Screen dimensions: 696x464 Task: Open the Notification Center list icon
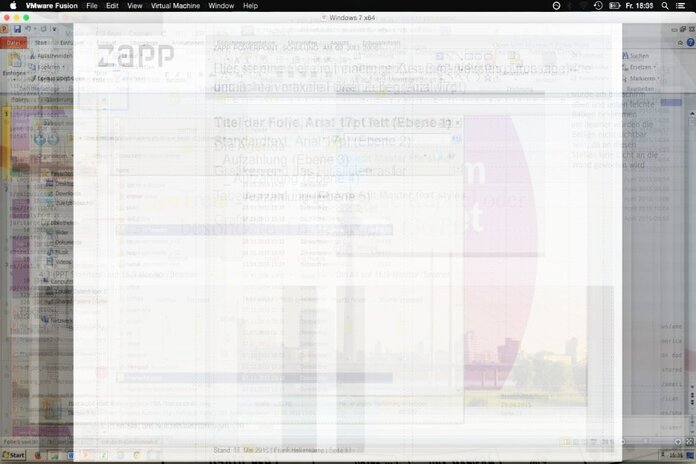pos(680,6)
